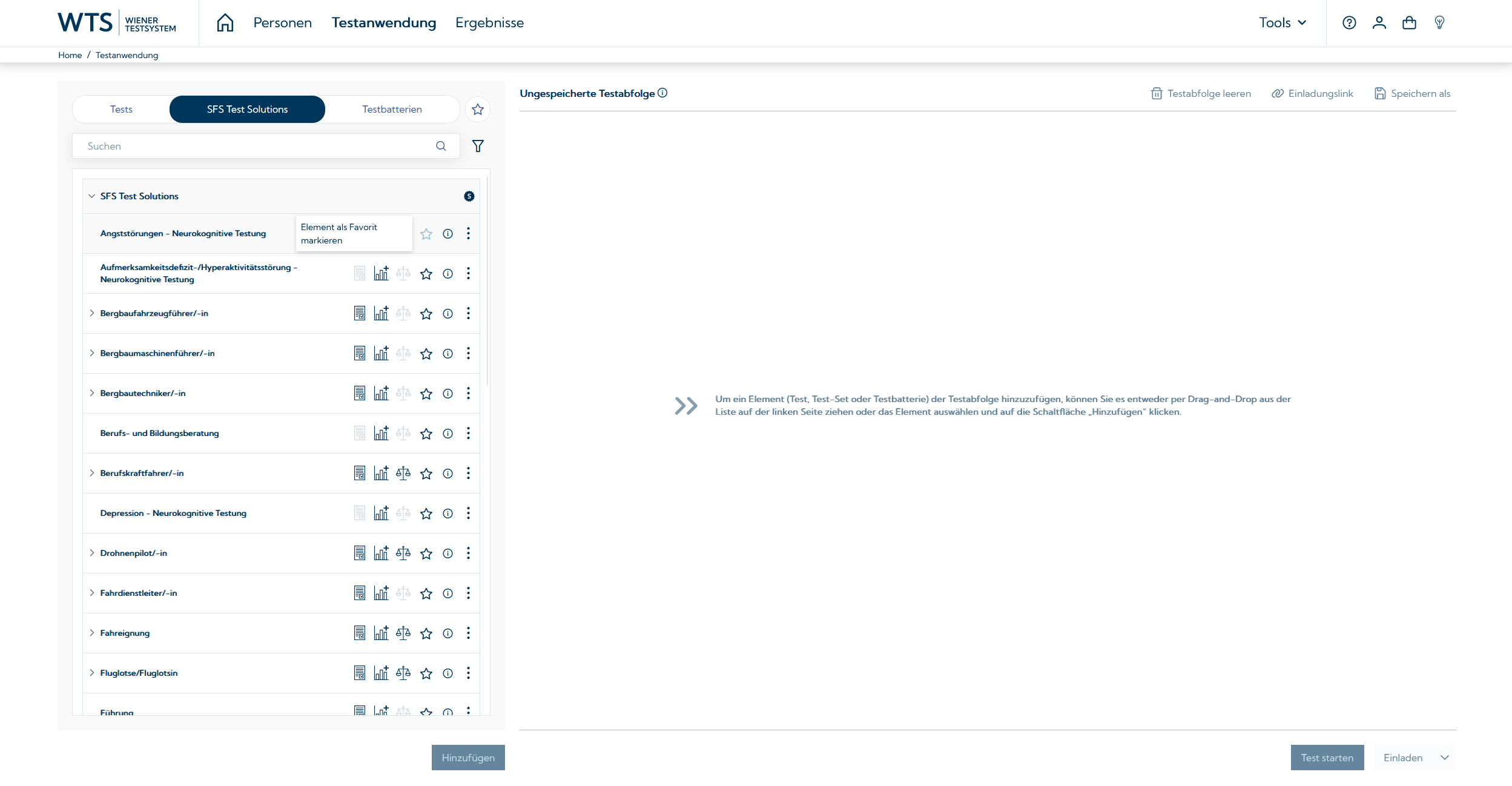Open the filter funnel icon
The image size is (1512, 786).
click(x=478, y=146)
